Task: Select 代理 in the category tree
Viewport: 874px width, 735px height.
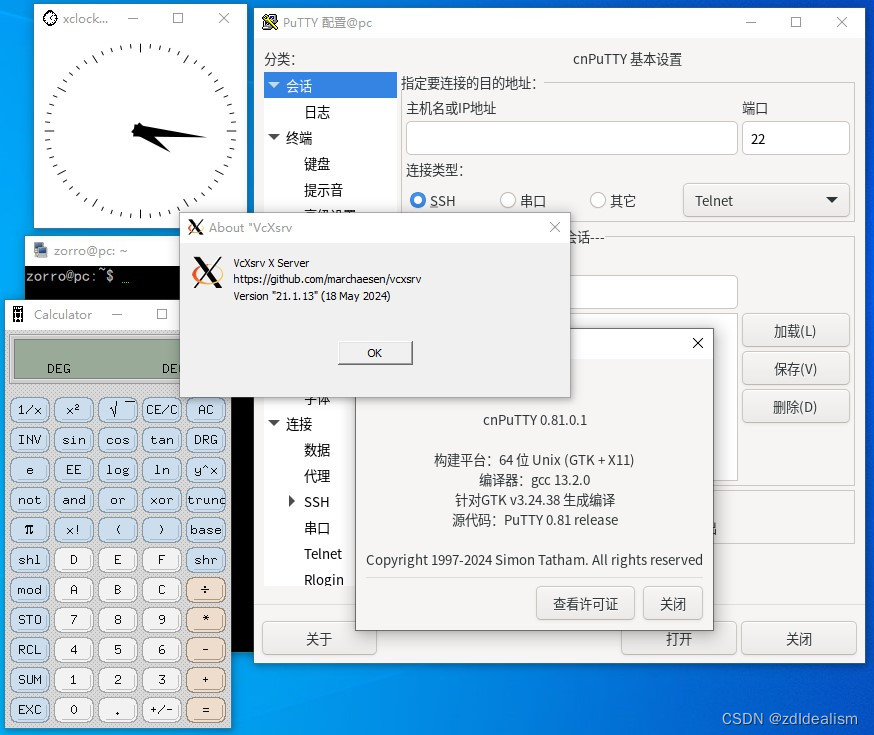Action: (x=317, y=476)
